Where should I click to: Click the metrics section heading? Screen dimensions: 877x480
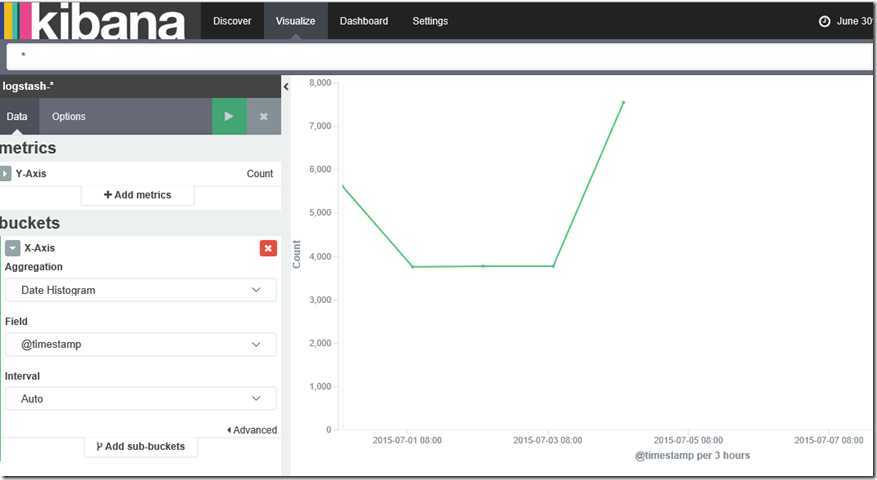28,148
